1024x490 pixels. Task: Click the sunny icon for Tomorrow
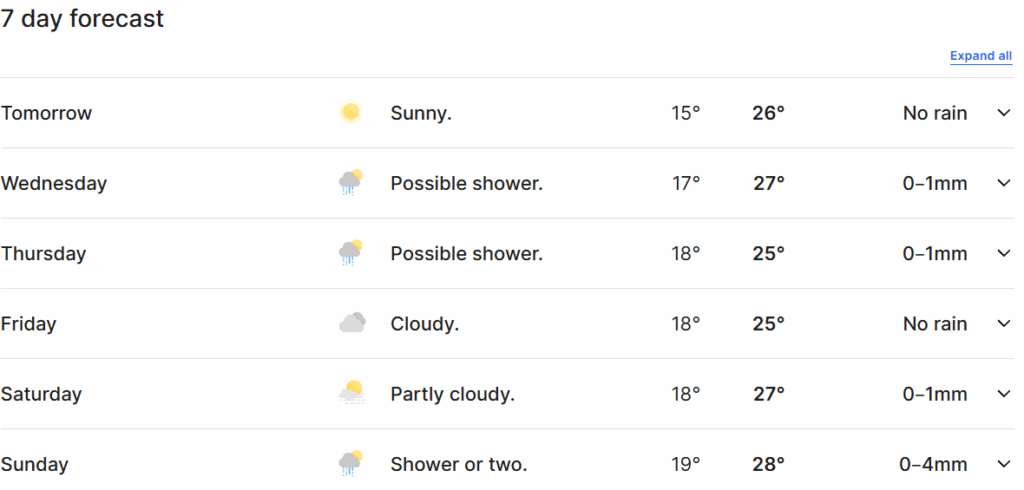coord(350,113)
